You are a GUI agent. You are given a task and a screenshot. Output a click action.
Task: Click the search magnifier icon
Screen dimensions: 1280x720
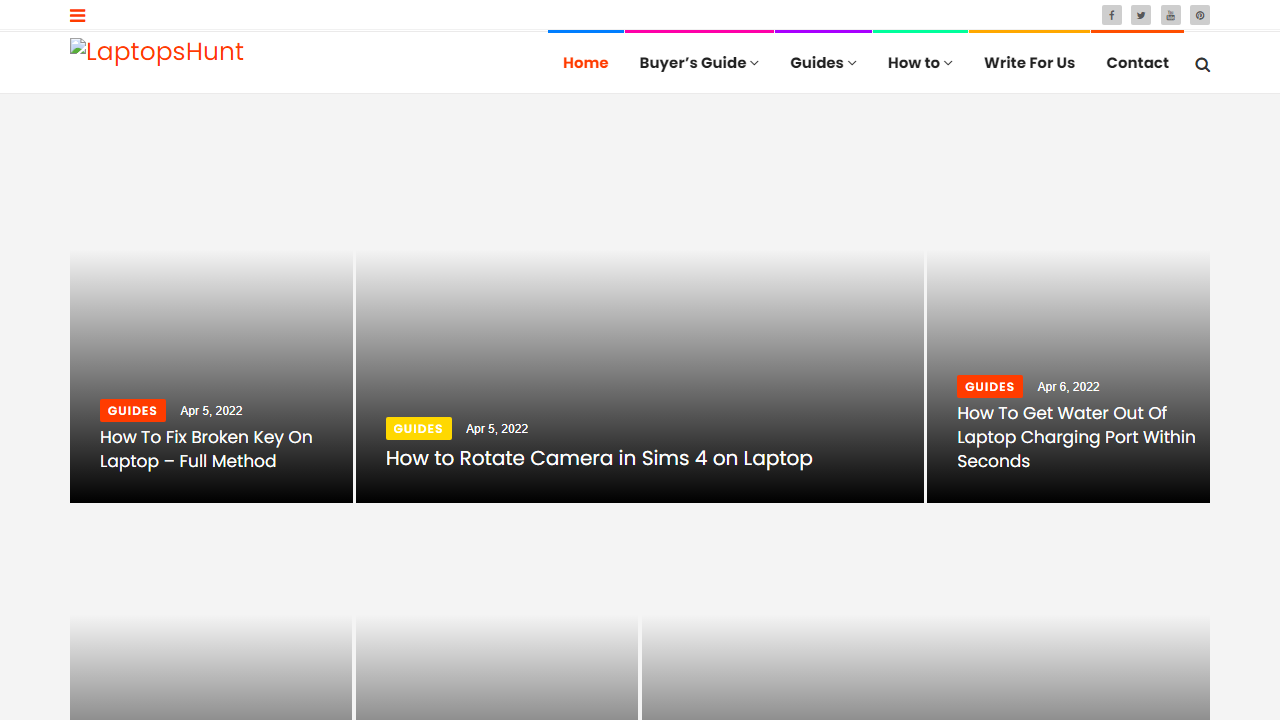click(x=1202, y=65)
